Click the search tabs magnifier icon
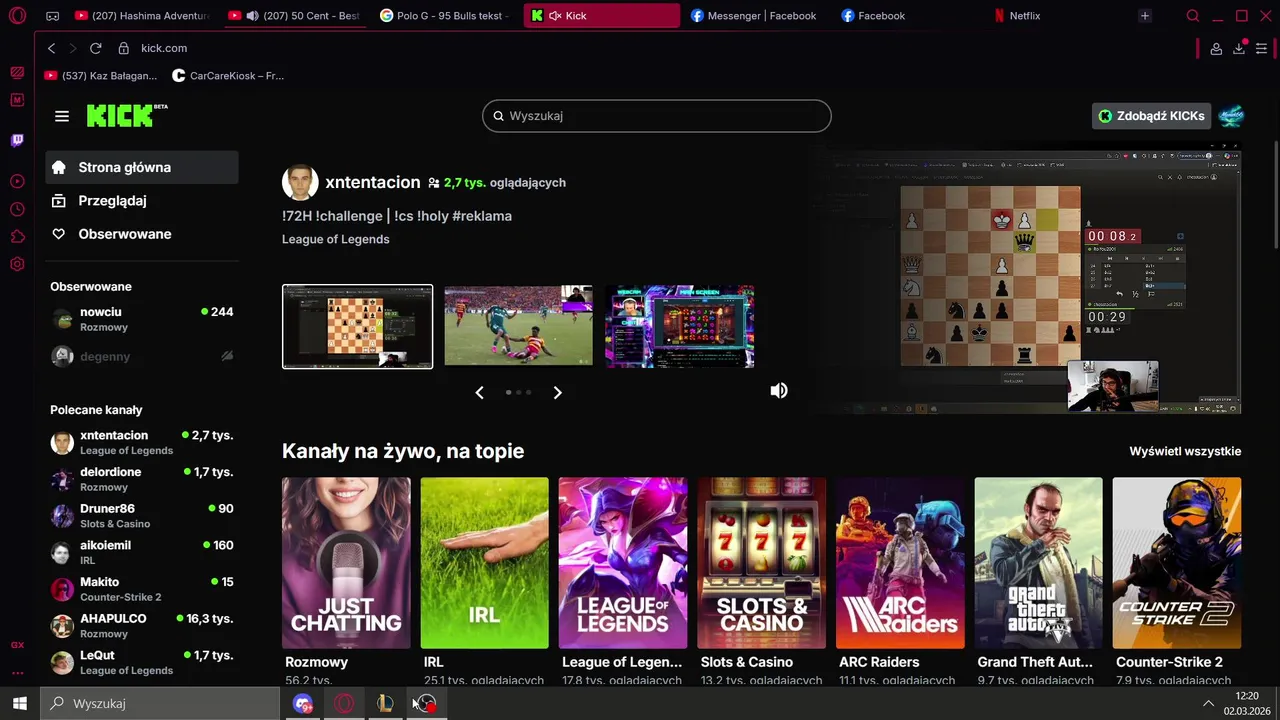 point(1193,16)
